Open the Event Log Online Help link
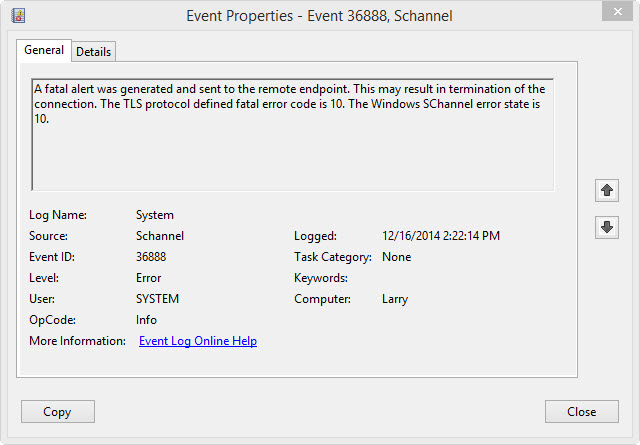 tap(198, 341)
